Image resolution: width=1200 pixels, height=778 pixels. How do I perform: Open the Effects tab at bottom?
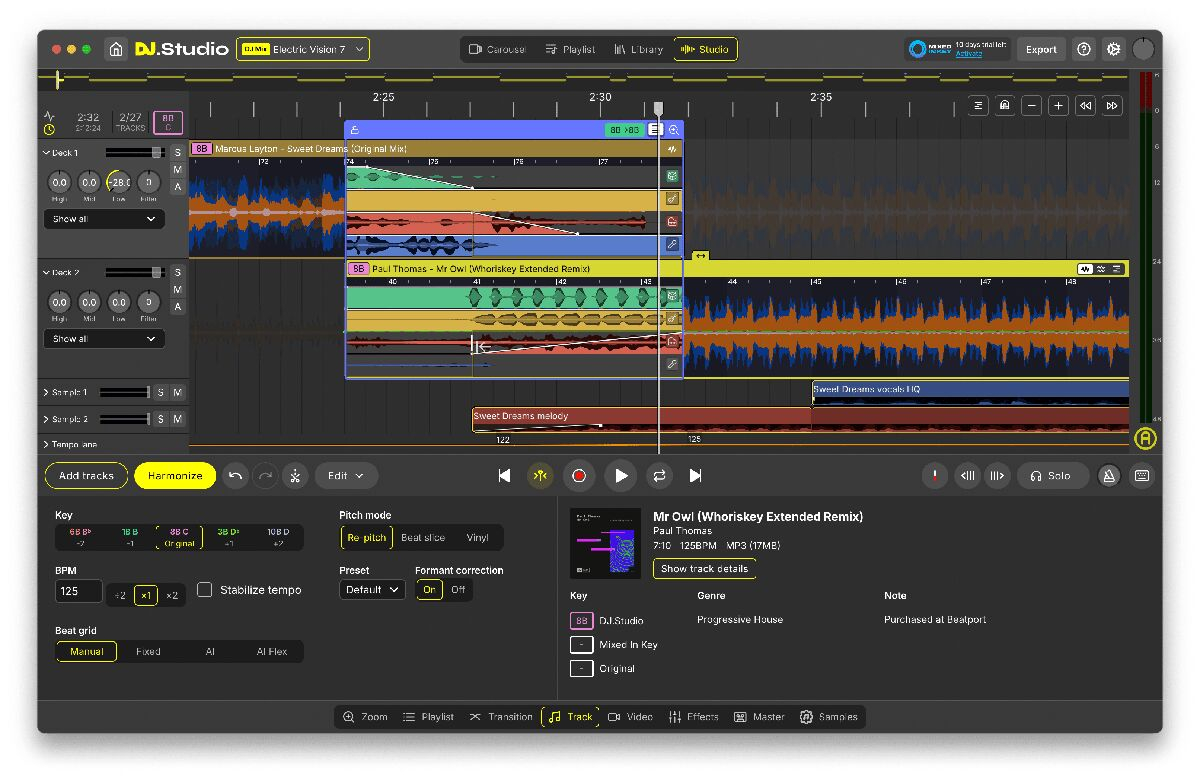tap(693, 717)
